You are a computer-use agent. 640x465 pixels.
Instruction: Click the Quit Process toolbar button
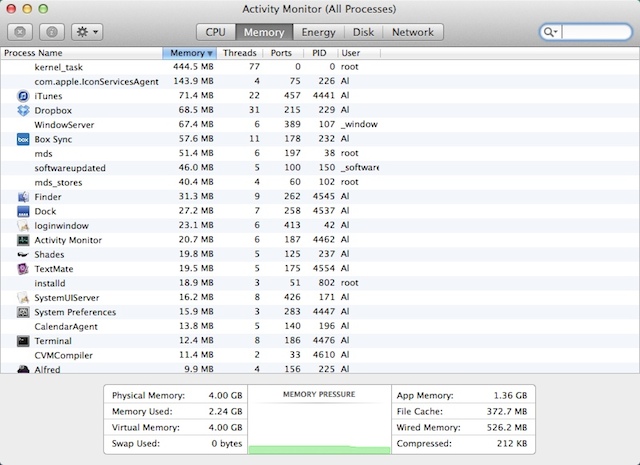(x=20, y=32)
